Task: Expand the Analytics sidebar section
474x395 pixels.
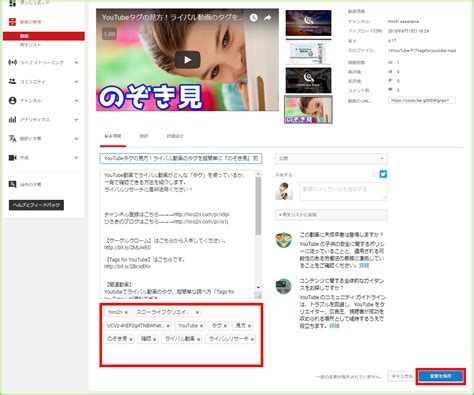Action: [x=77, y=119]
